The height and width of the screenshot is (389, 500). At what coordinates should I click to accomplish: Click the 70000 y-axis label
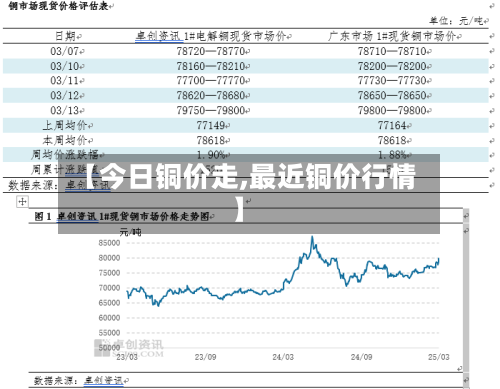click(109, 288)
